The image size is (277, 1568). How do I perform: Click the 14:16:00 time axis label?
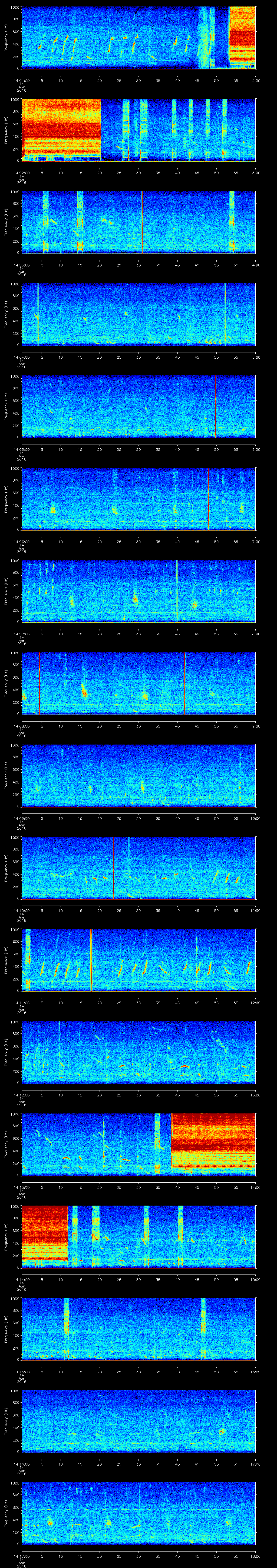click(21, 1463)
